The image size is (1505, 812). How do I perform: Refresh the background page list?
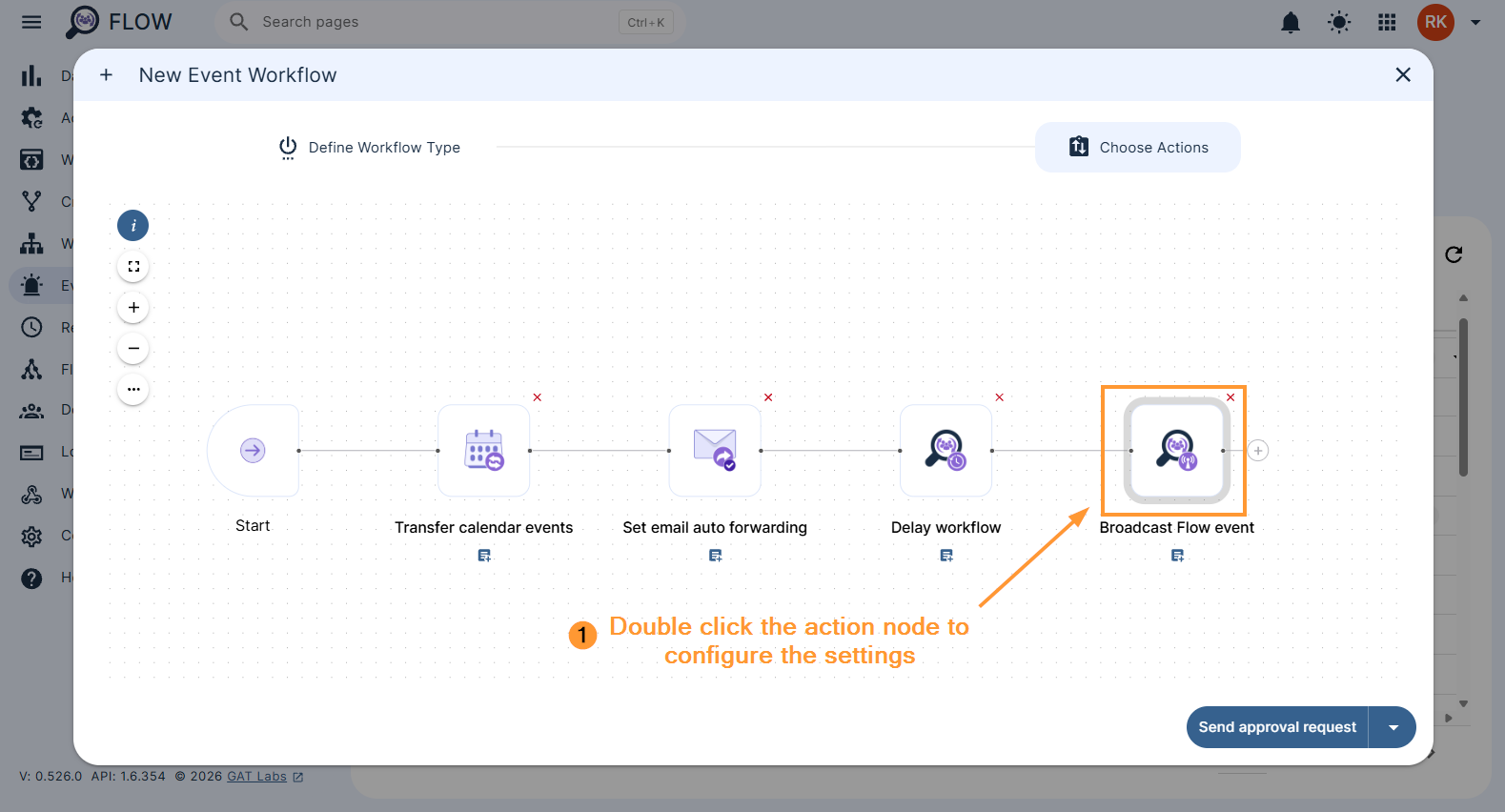[1454, 254]
